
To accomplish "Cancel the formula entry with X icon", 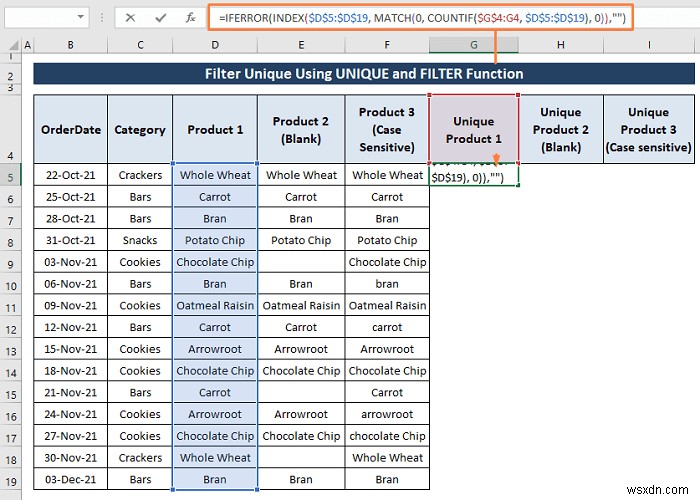I will click(x=130, y=18).
